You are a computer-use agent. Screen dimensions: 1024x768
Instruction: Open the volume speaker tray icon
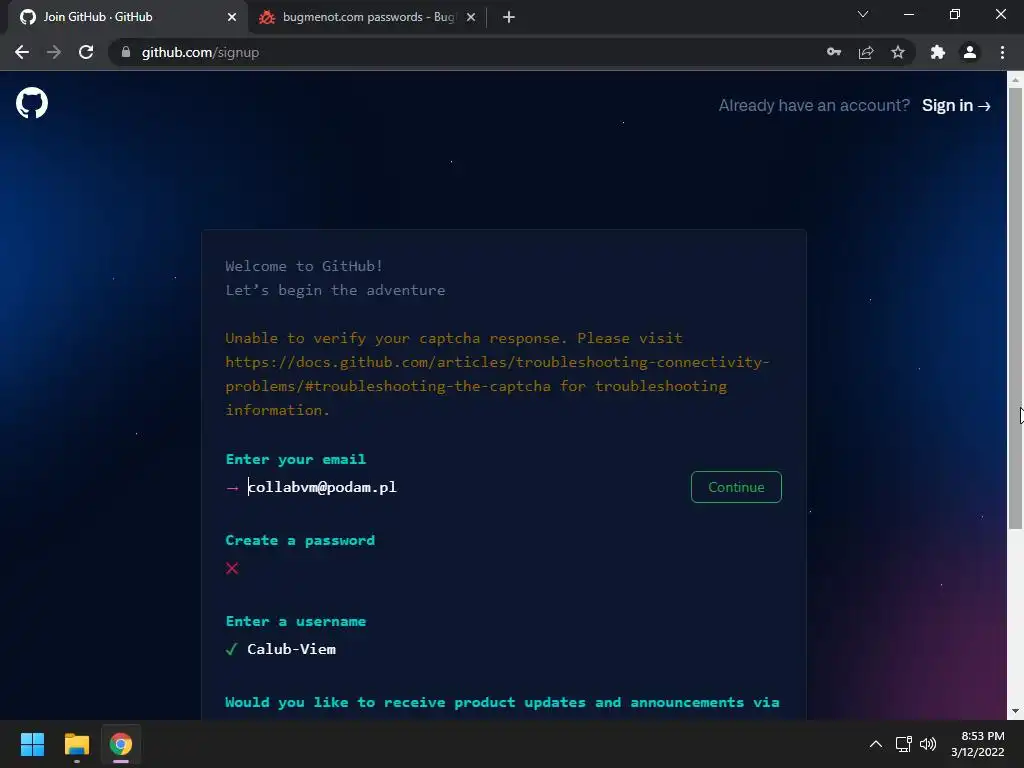[x=928, y=744]
